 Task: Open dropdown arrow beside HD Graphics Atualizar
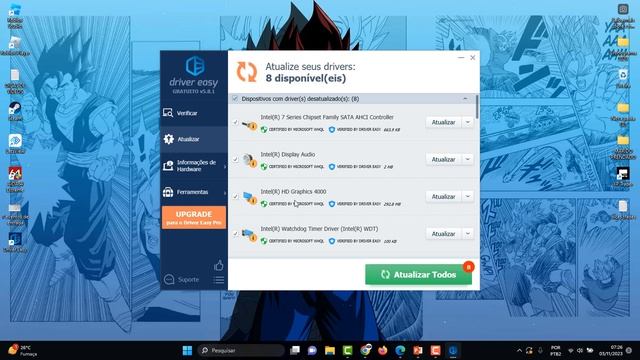[468, 196]
